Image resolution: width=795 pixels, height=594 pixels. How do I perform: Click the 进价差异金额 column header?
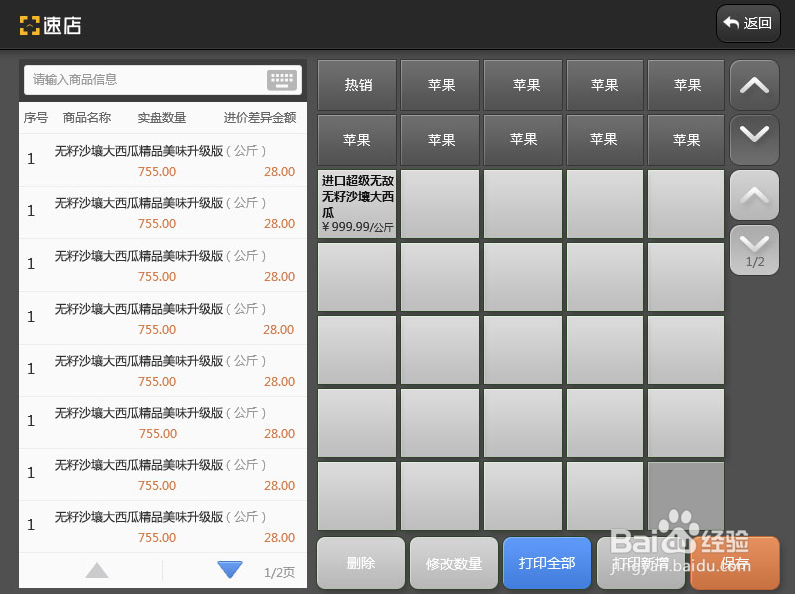point(260,118)
